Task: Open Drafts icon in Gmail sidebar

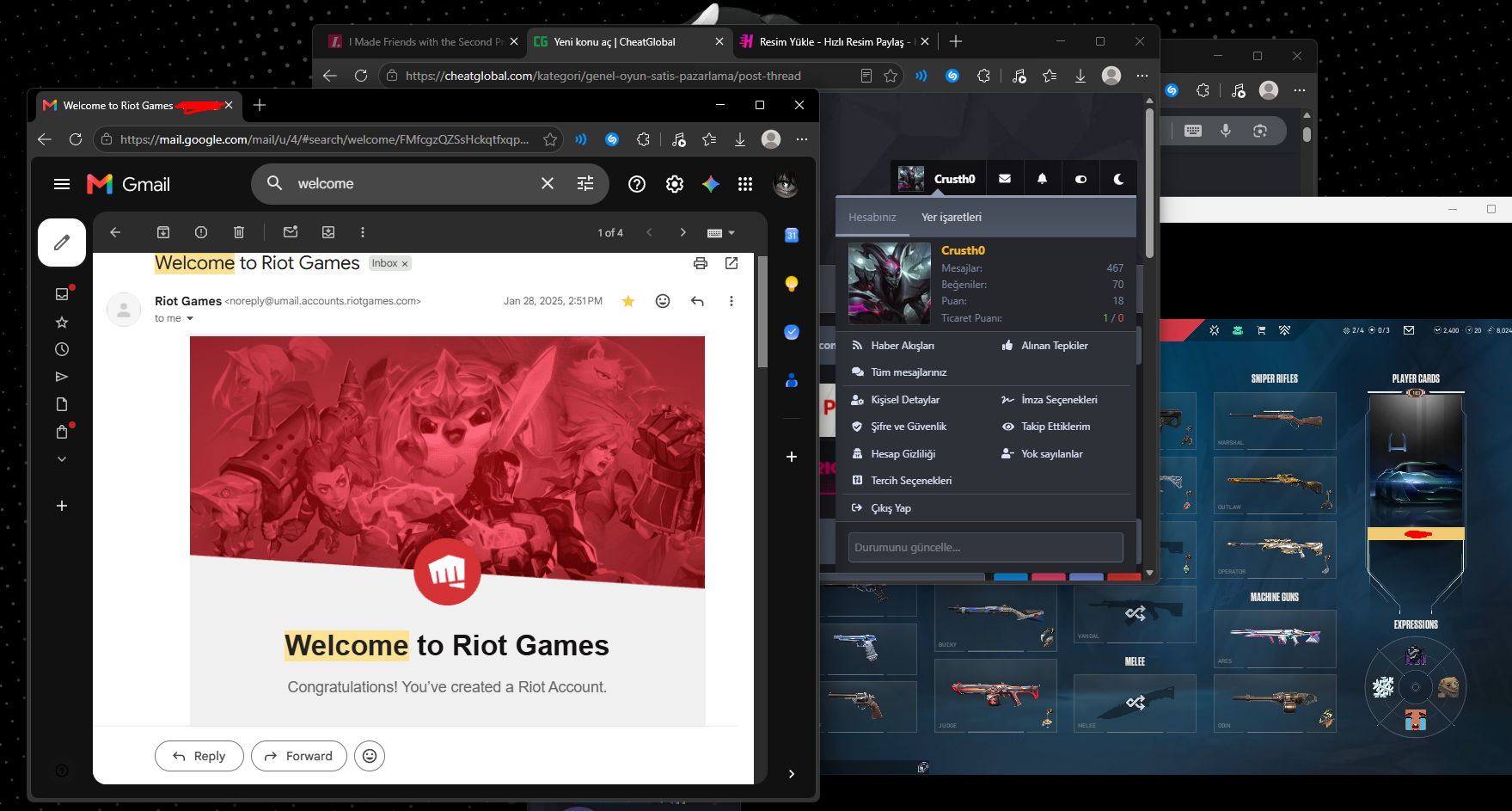Action: pyautogui.click(x=62, y=404)
